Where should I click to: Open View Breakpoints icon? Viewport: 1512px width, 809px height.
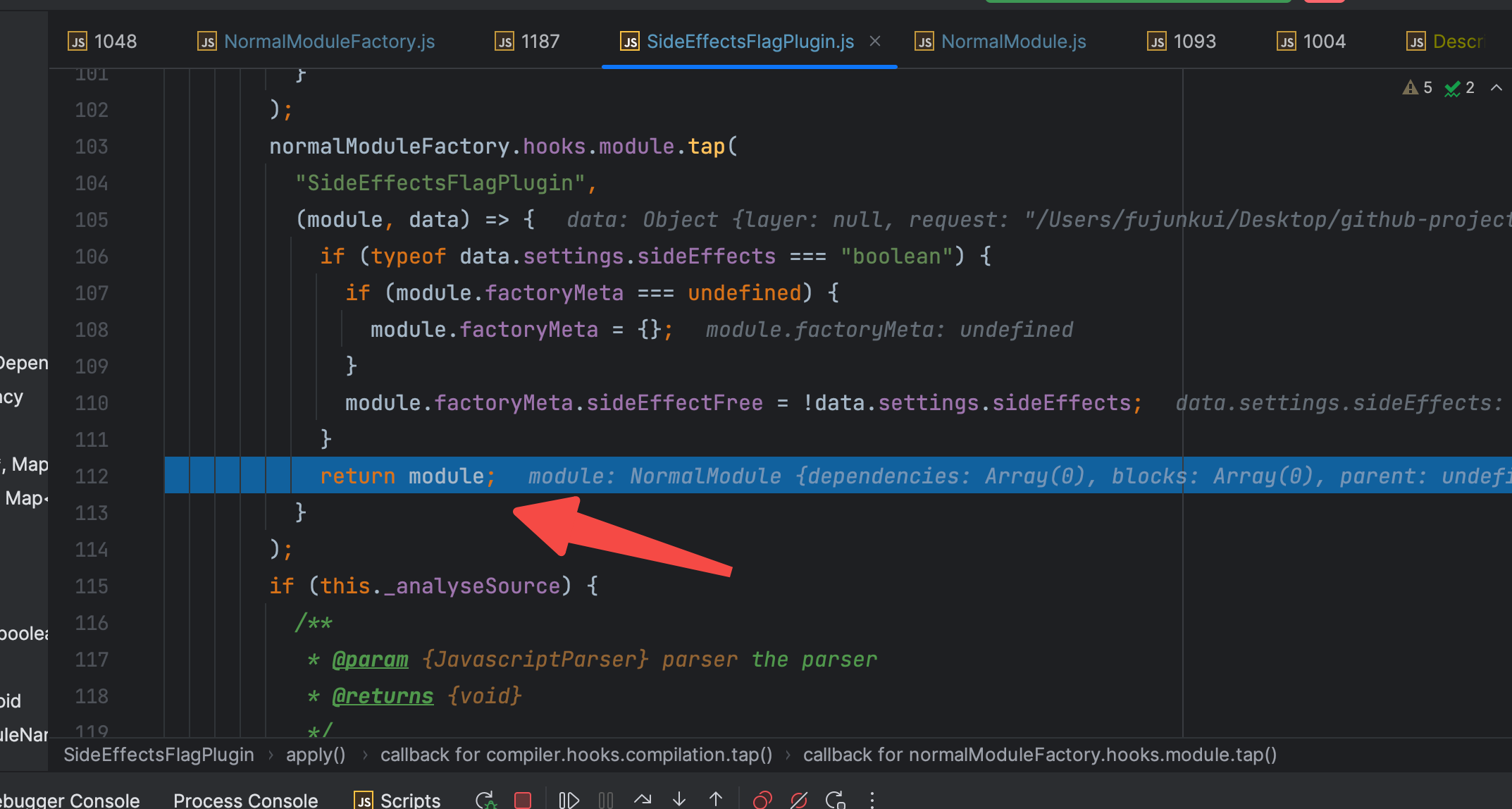762,800
